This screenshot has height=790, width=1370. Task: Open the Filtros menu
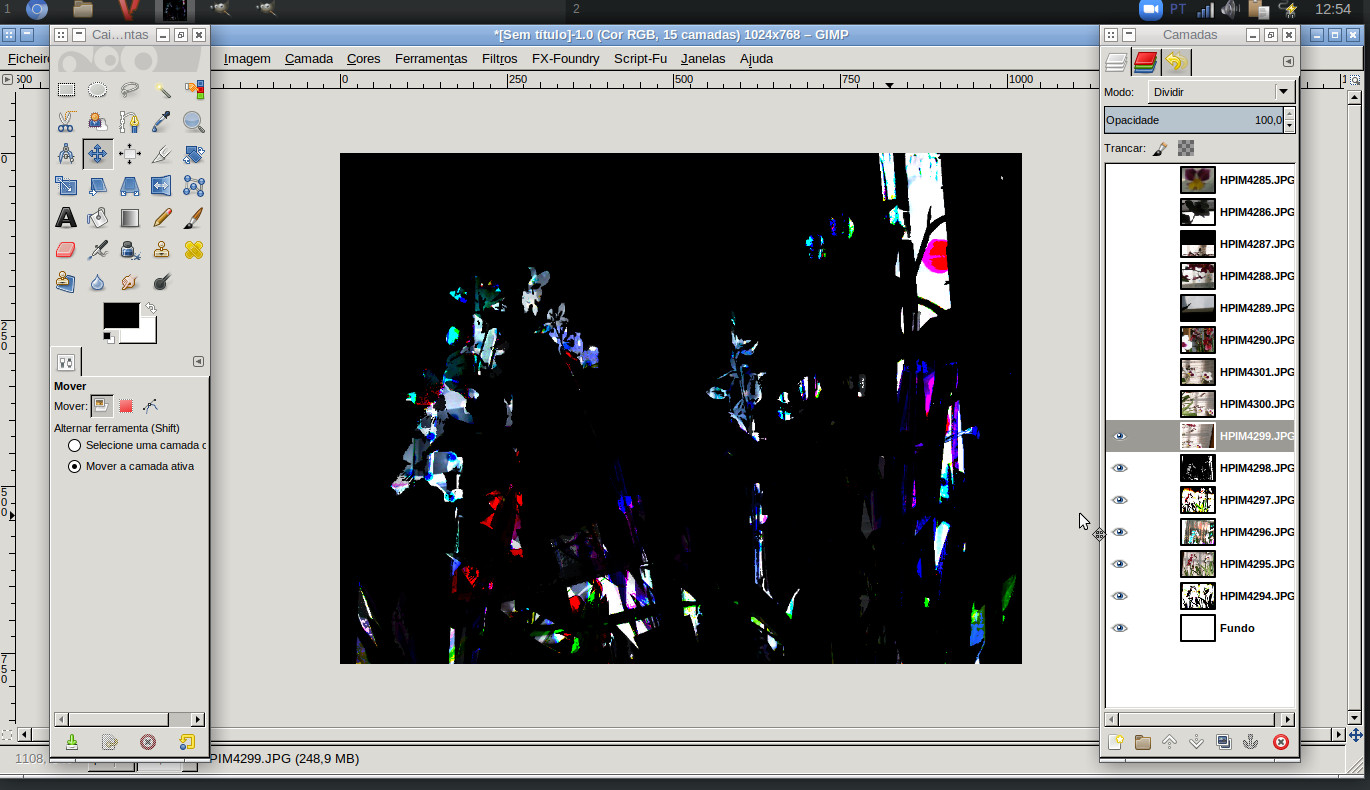pos(500,59)
